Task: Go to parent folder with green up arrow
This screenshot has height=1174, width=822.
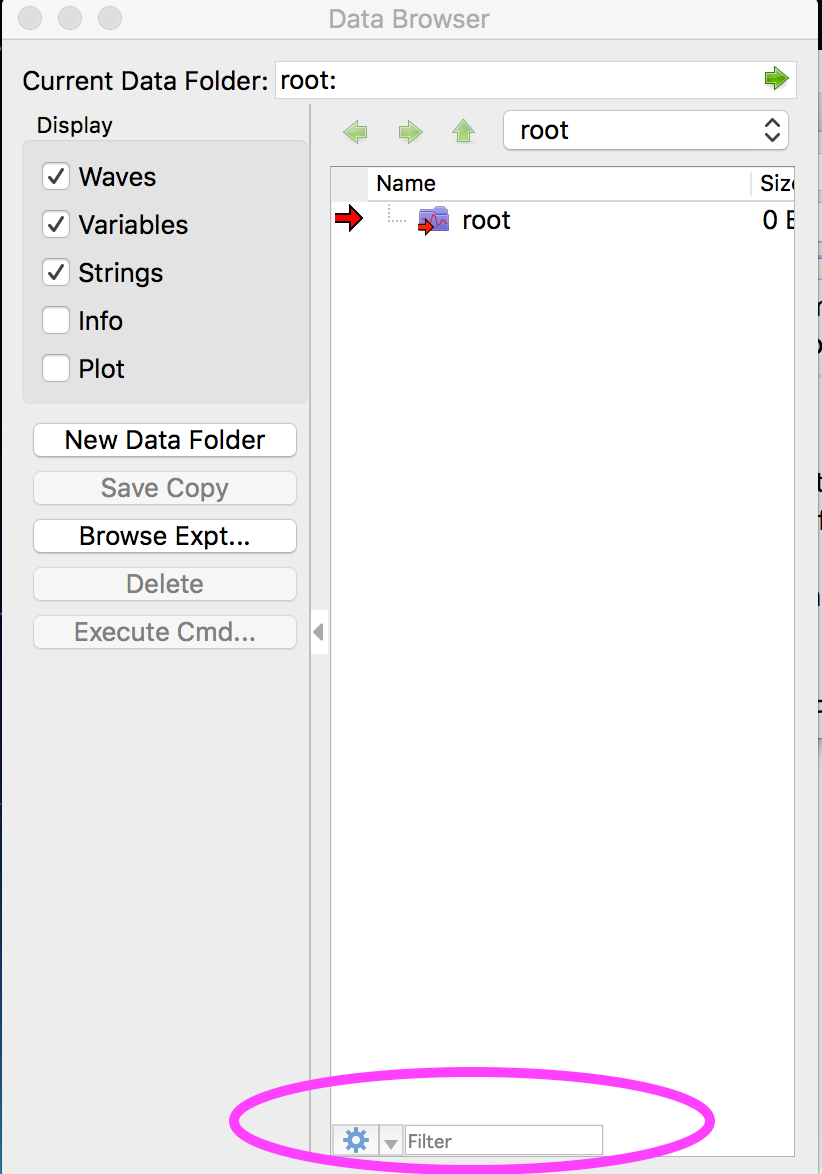Action: point(463,131)
